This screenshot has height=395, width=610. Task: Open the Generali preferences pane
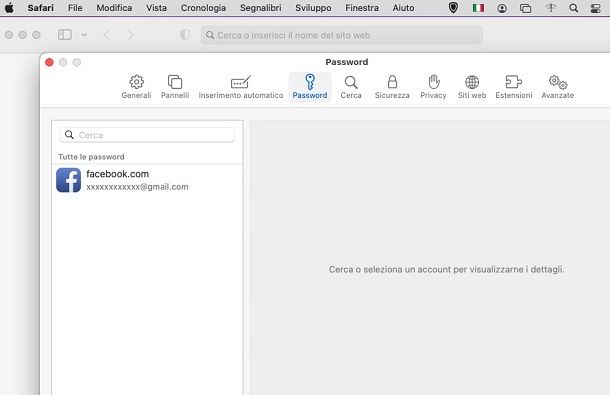(136, 87)
